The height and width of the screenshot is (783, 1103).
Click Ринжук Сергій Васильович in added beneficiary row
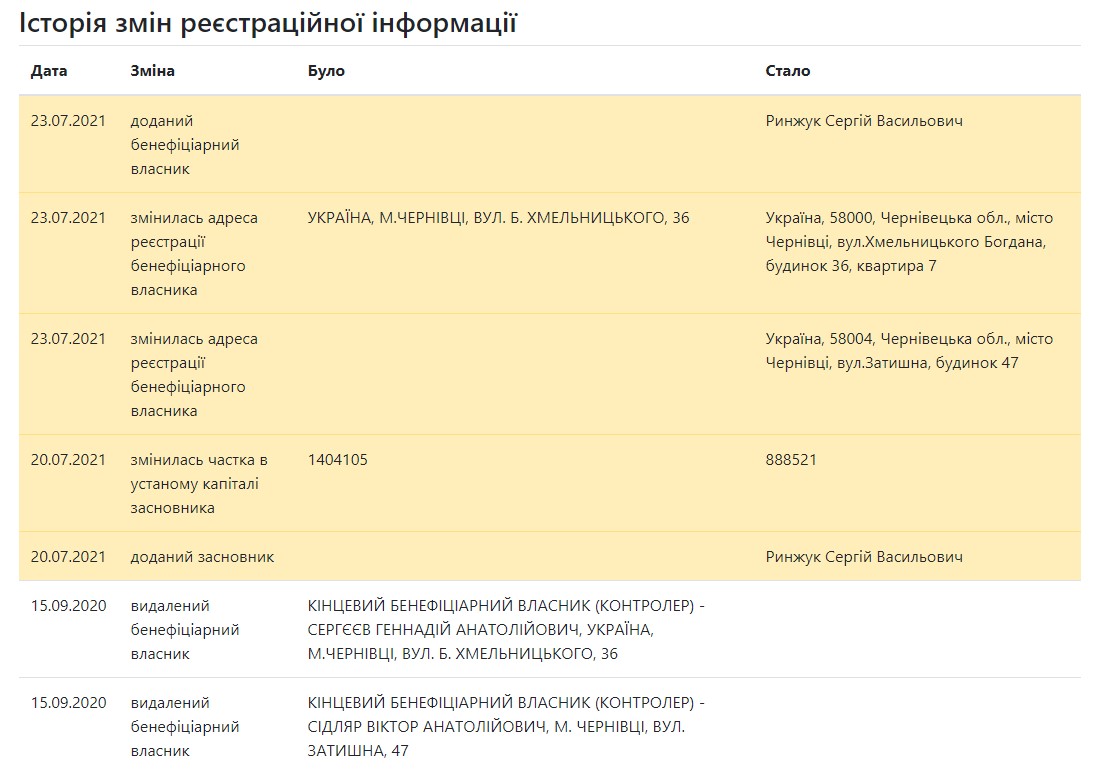tap(864, 121)
